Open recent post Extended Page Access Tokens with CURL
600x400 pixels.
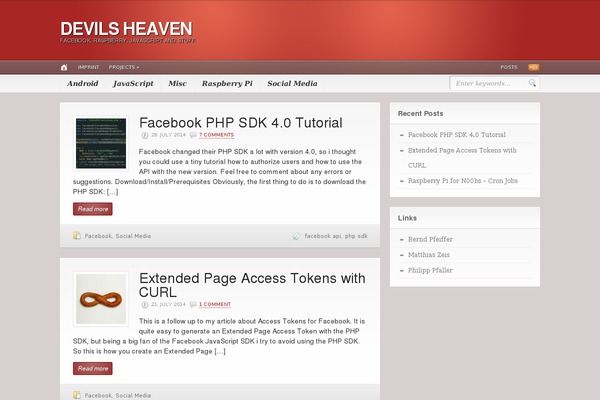click(x=462, y=158)
